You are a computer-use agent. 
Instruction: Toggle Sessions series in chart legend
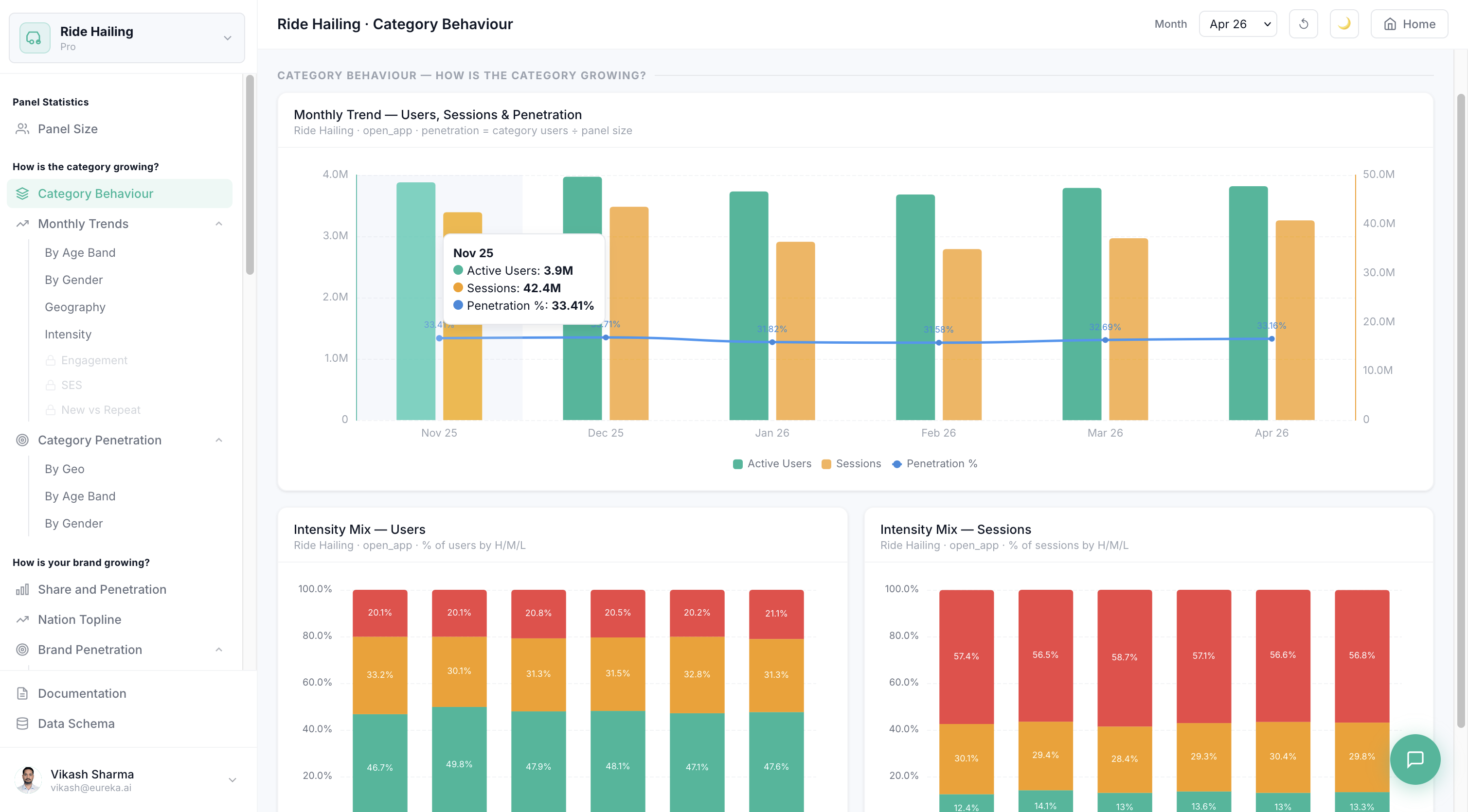[x=851, y=464]
